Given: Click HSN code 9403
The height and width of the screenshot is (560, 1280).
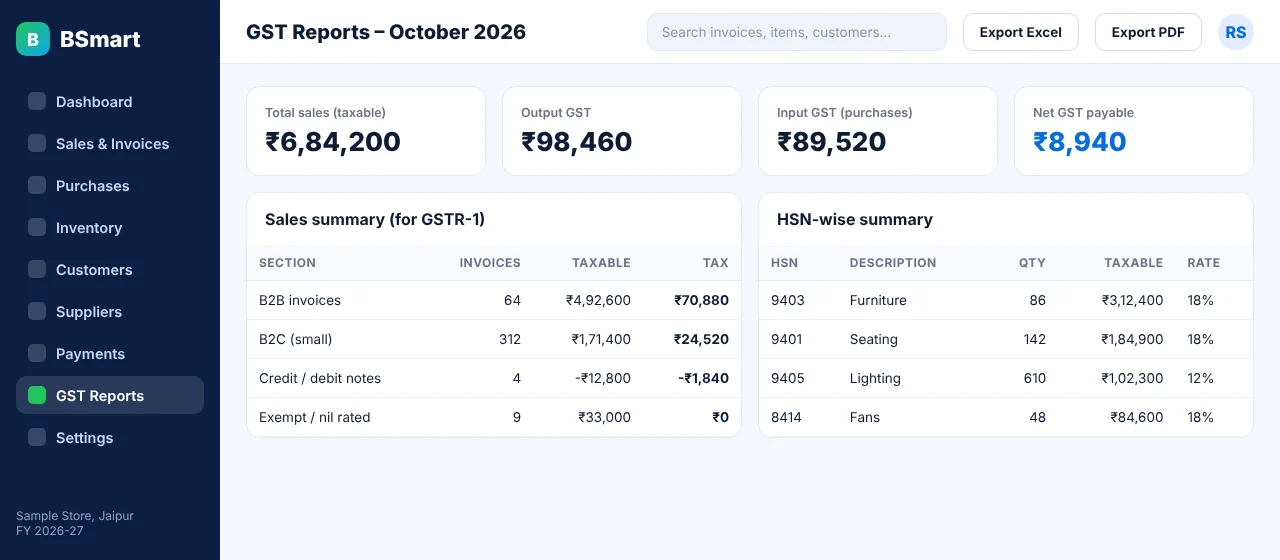Looking at the screenshot, I should pyautogui.click(x=788, y=300).
